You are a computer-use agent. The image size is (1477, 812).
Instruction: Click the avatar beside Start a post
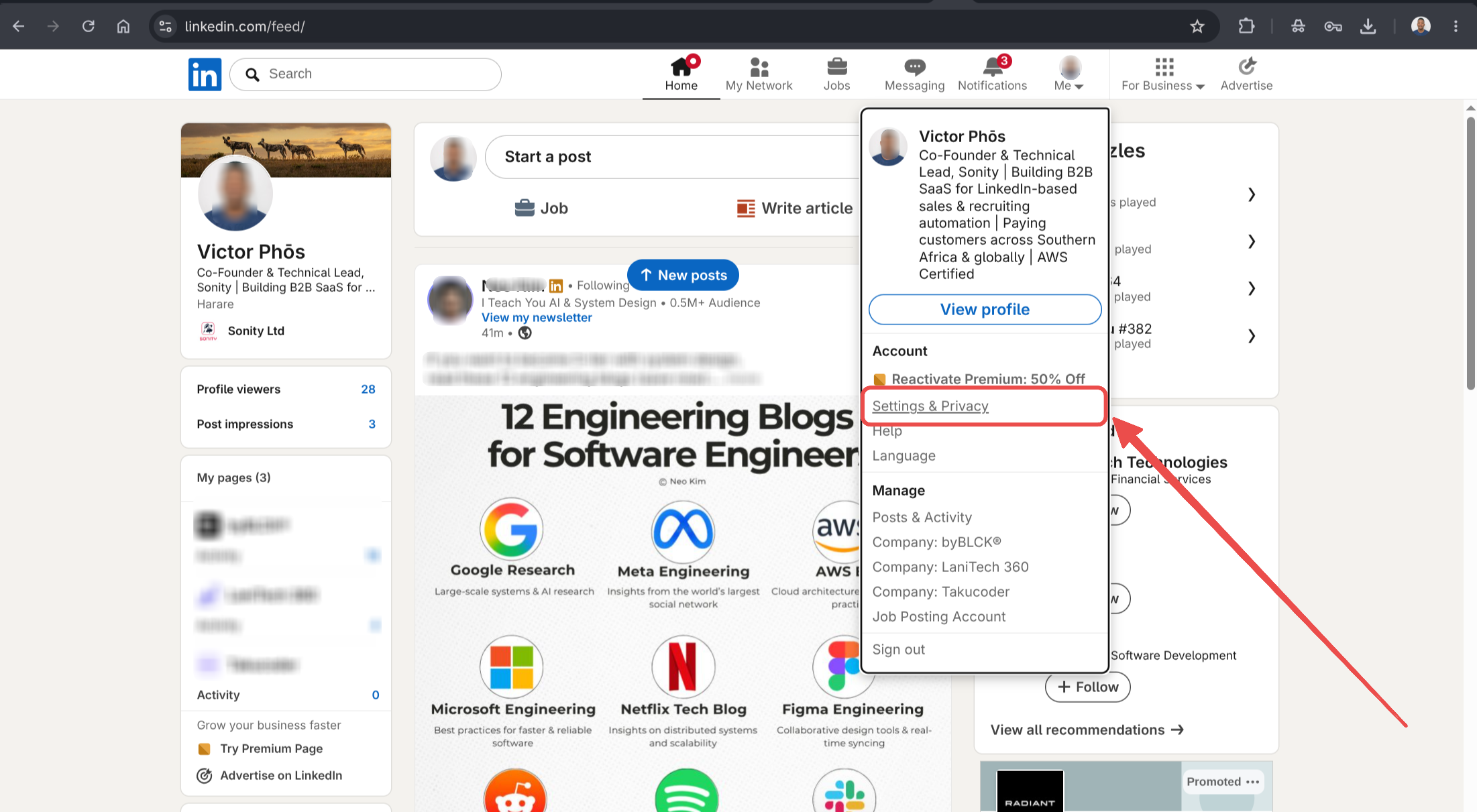(x=453, y=158)
